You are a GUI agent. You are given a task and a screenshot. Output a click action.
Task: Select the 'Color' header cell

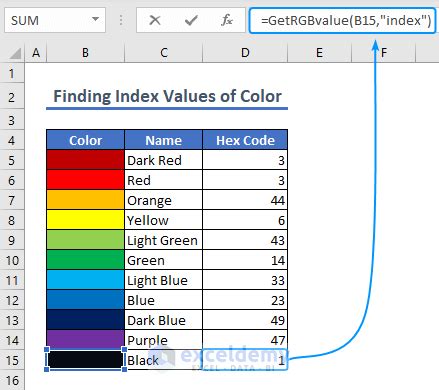[x=85, y=140]
